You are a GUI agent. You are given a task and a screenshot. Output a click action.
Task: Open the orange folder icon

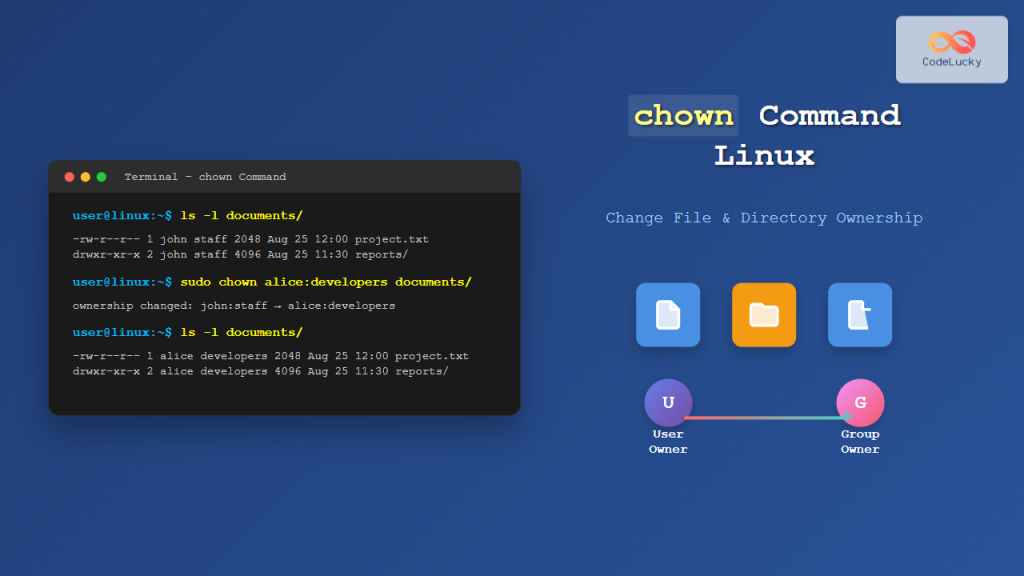pyautogui.click(x=764, y=314)
